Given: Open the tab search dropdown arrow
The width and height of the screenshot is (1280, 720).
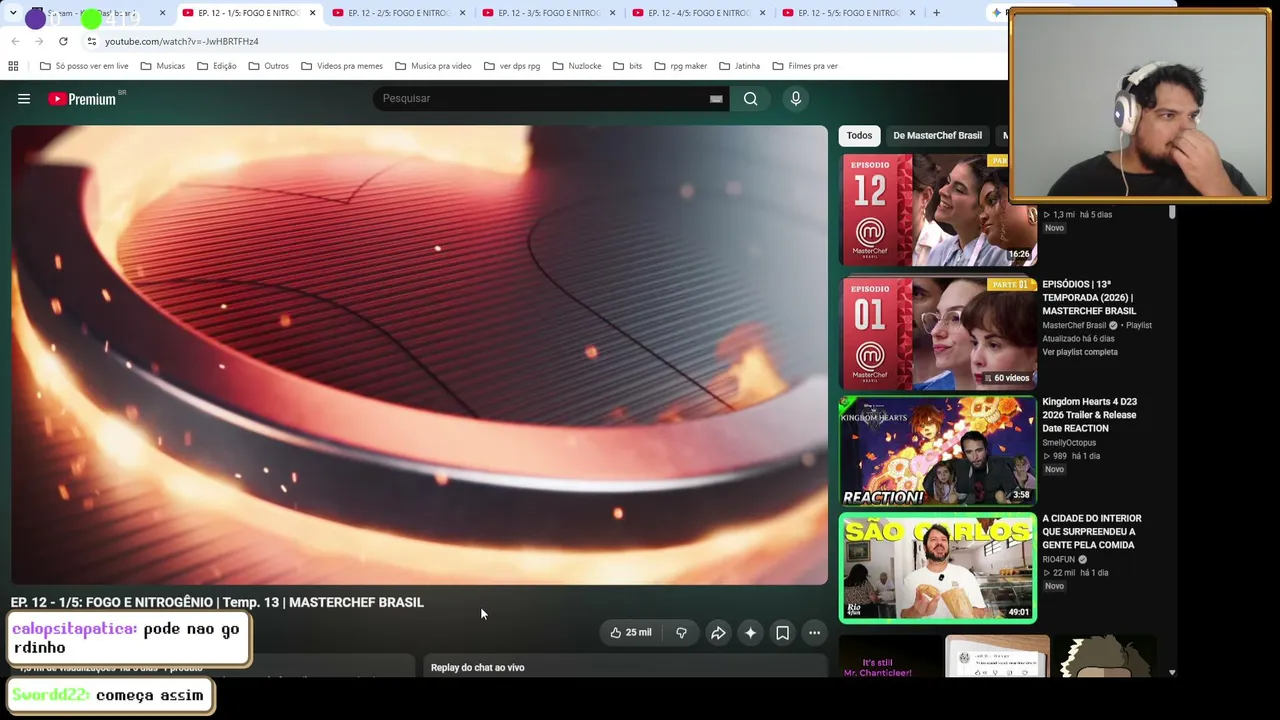Looking at the screenshot, I should (13, 13).
